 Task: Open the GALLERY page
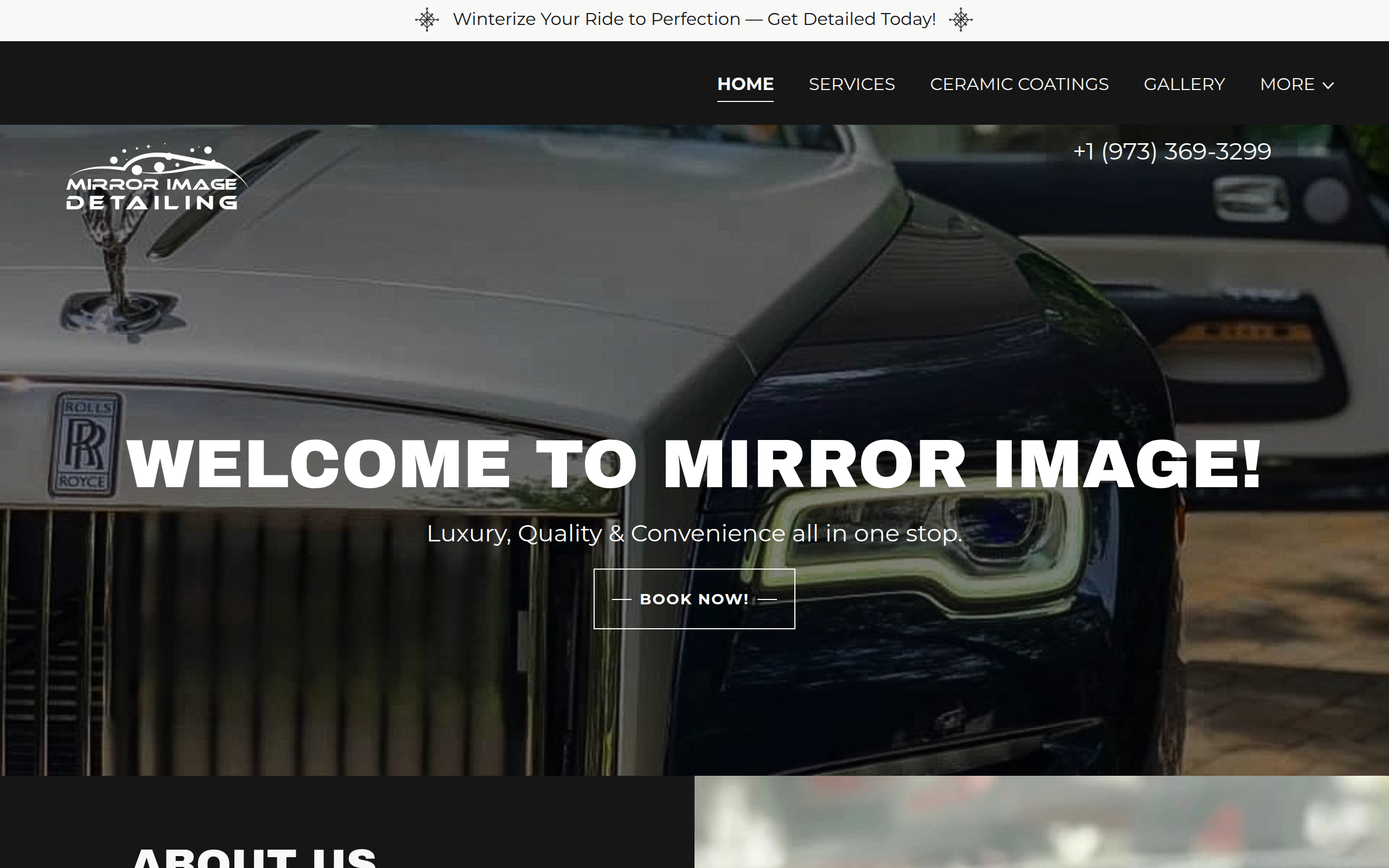1183,84
